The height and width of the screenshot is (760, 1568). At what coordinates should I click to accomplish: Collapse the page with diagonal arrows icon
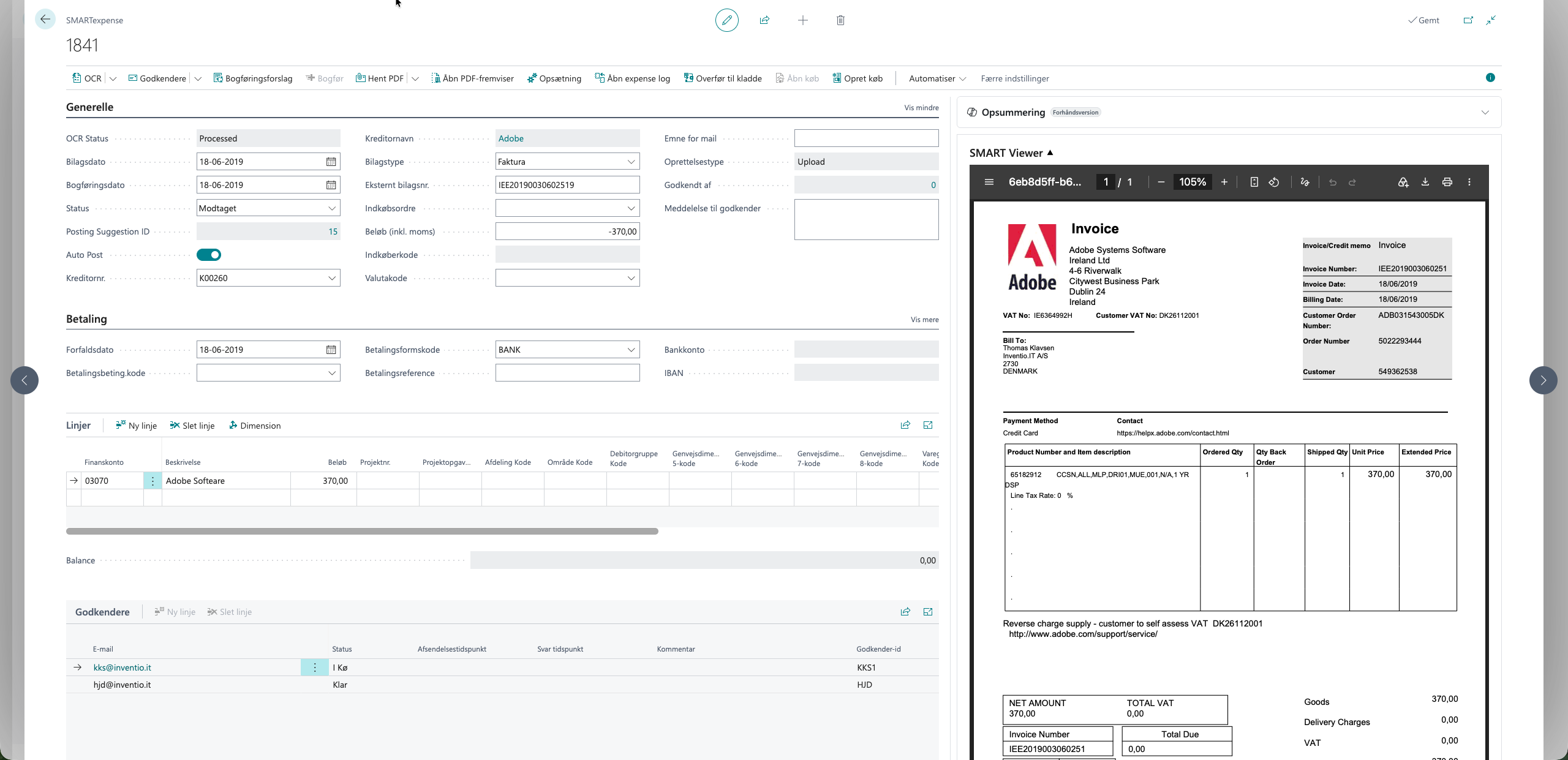(1491, 20)
